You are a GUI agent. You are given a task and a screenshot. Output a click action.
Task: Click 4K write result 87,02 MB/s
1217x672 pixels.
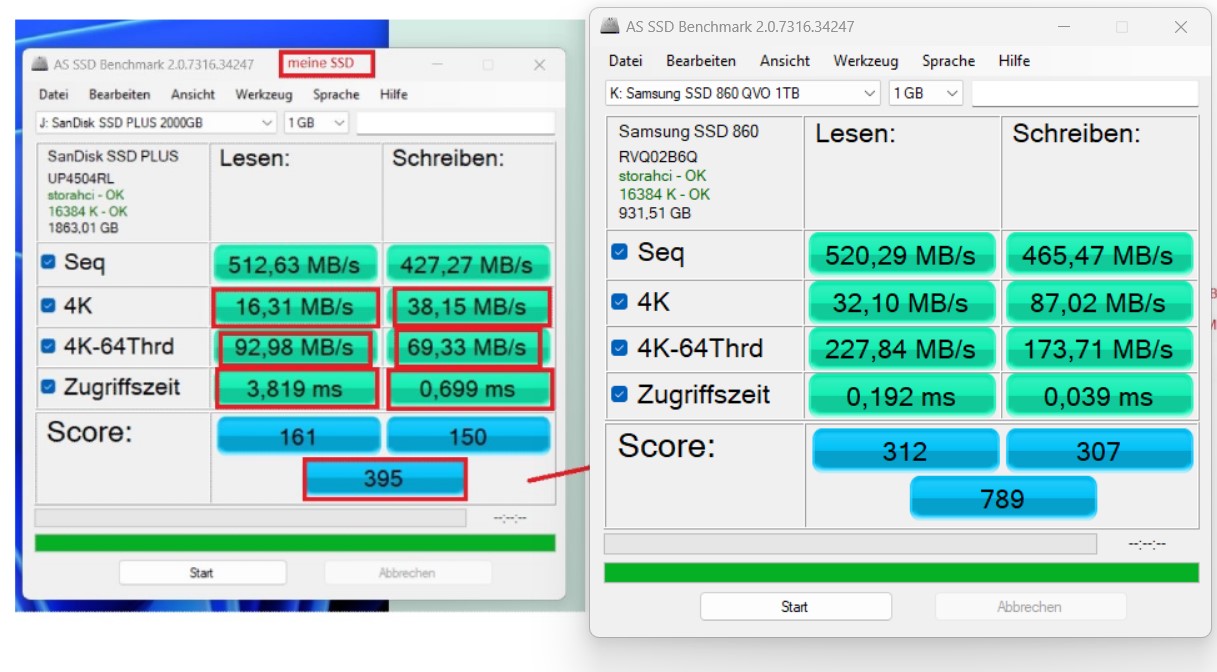coord(1098,302)
